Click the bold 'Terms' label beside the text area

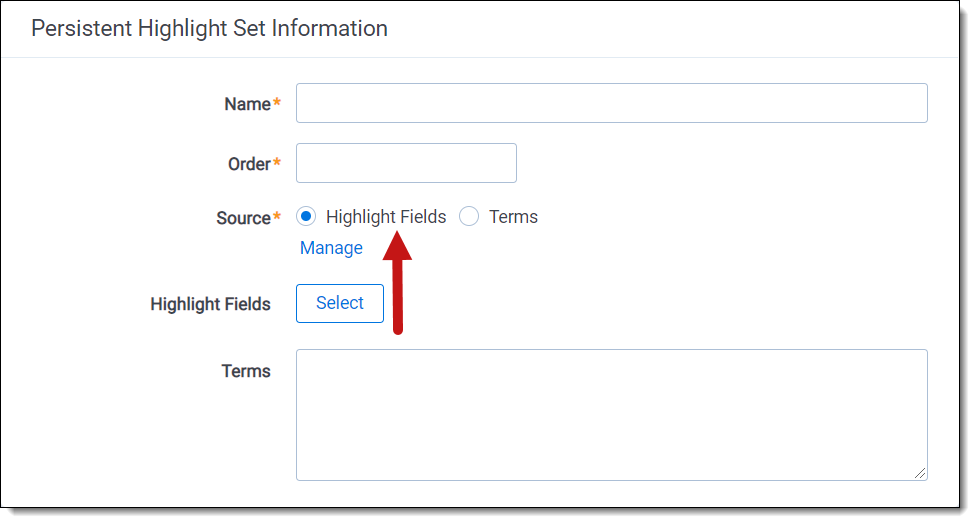(x=246, y=371)
